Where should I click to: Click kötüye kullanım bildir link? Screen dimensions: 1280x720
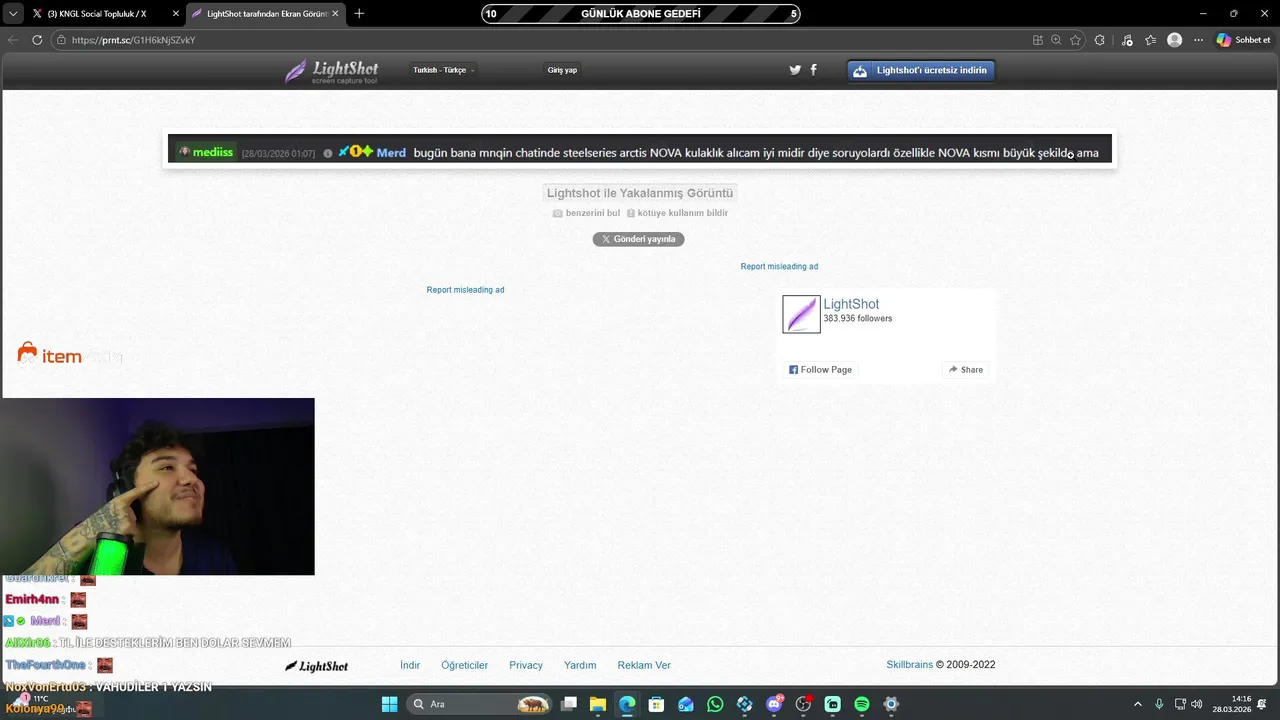pyautogui.click(x=677, y=213)
